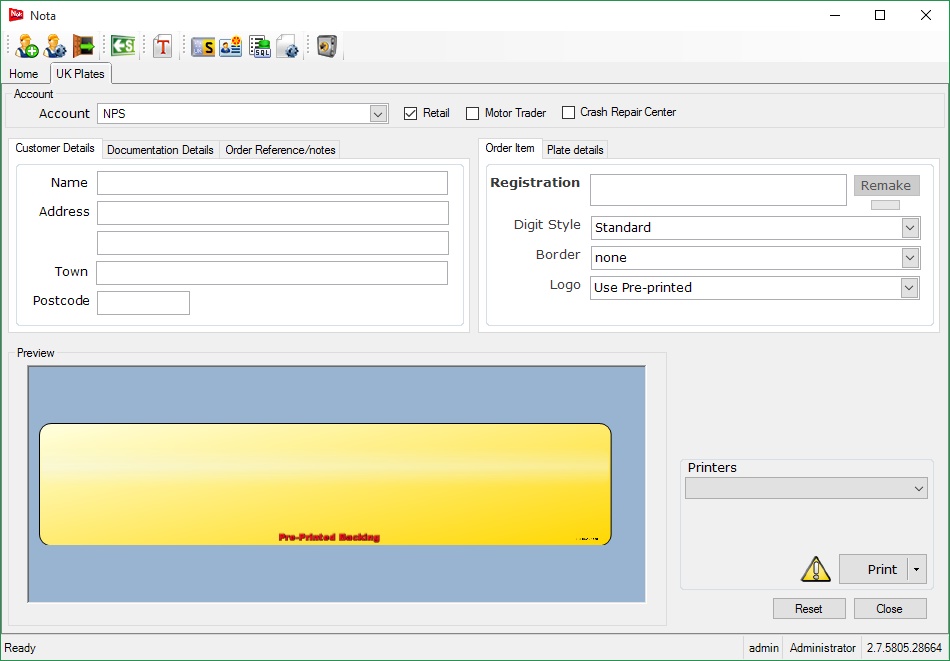Click the Close button at the bottom
Screen dimensions: 950x661
coord(889,608)
